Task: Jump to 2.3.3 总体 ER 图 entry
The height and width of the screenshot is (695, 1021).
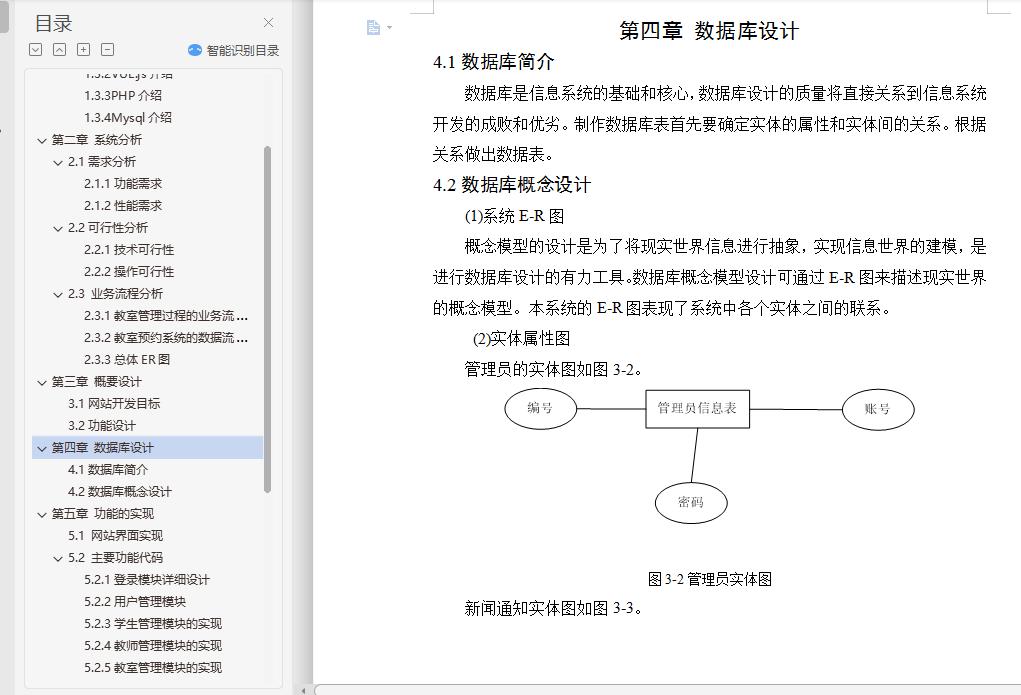Action: click(x=127, y=360)
